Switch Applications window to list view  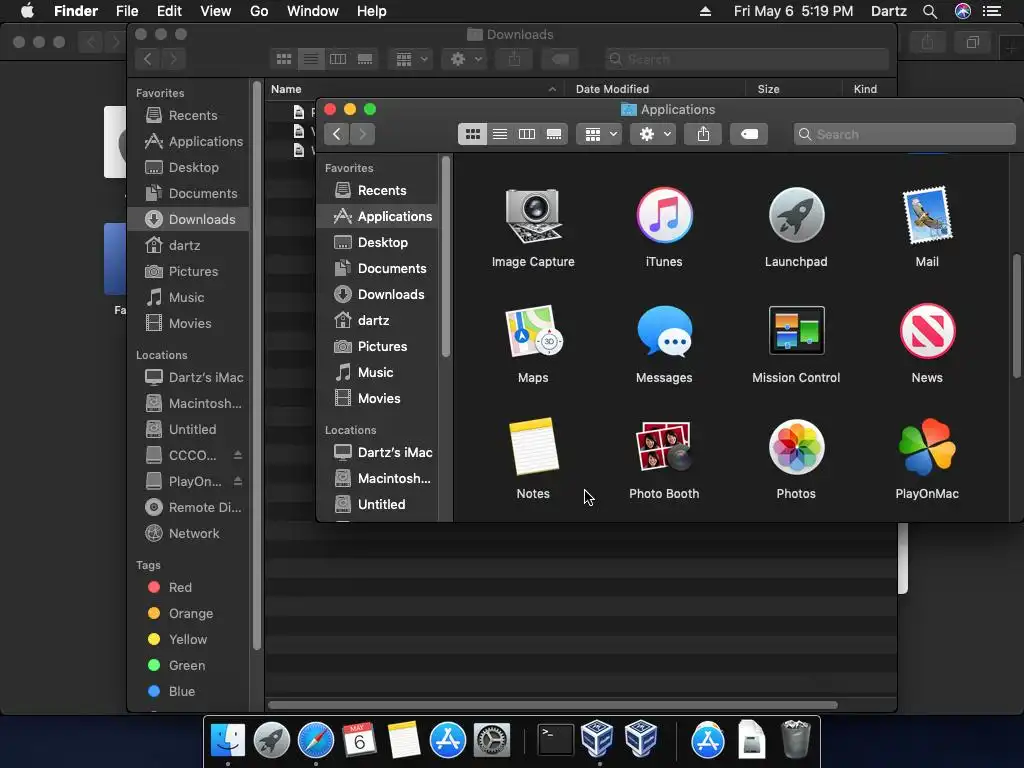500,134
